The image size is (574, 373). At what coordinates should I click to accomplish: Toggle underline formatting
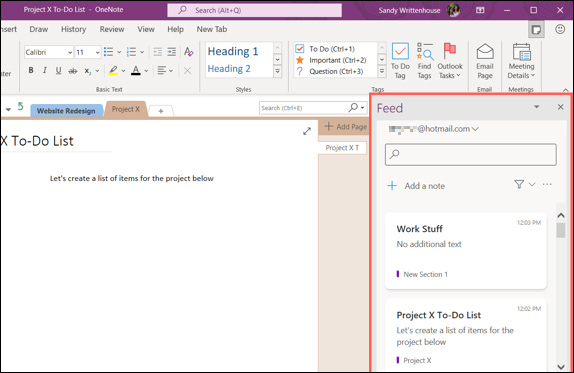coord(58,70)
